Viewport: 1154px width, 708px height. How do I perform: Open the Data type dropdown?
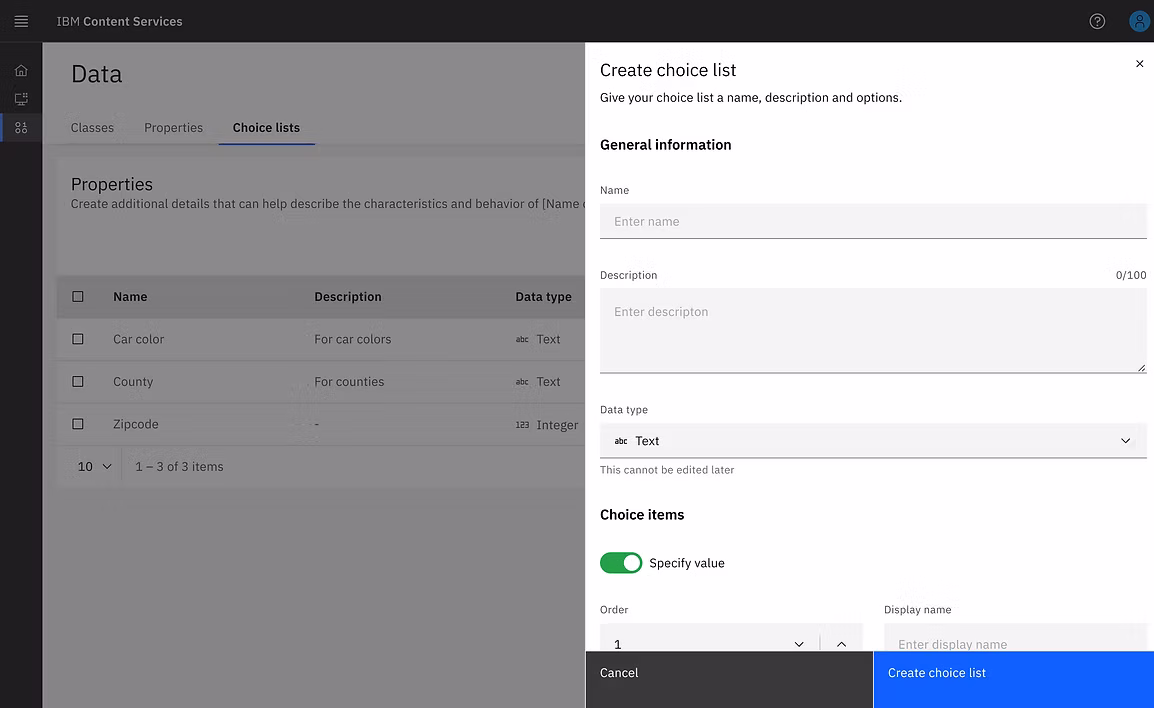coord(873,441)
